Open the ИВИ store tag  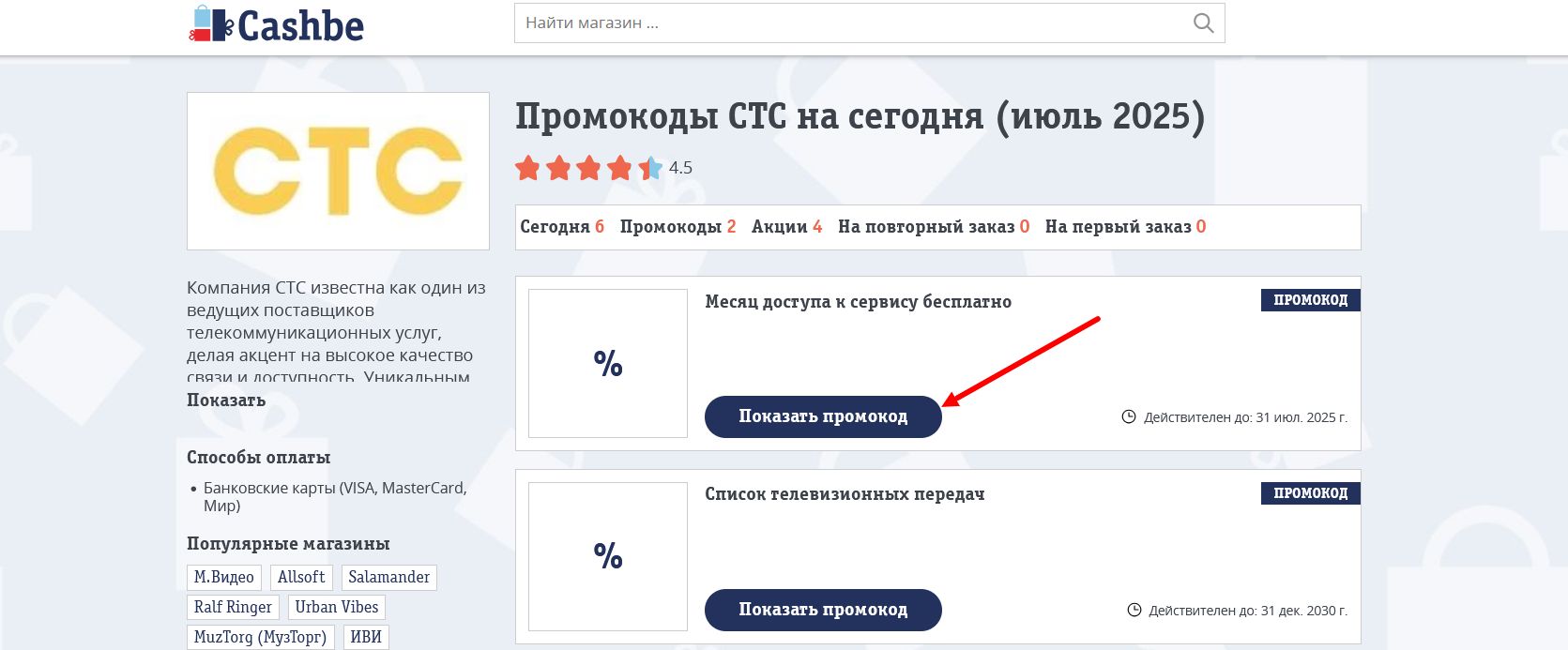click(366, 638)
